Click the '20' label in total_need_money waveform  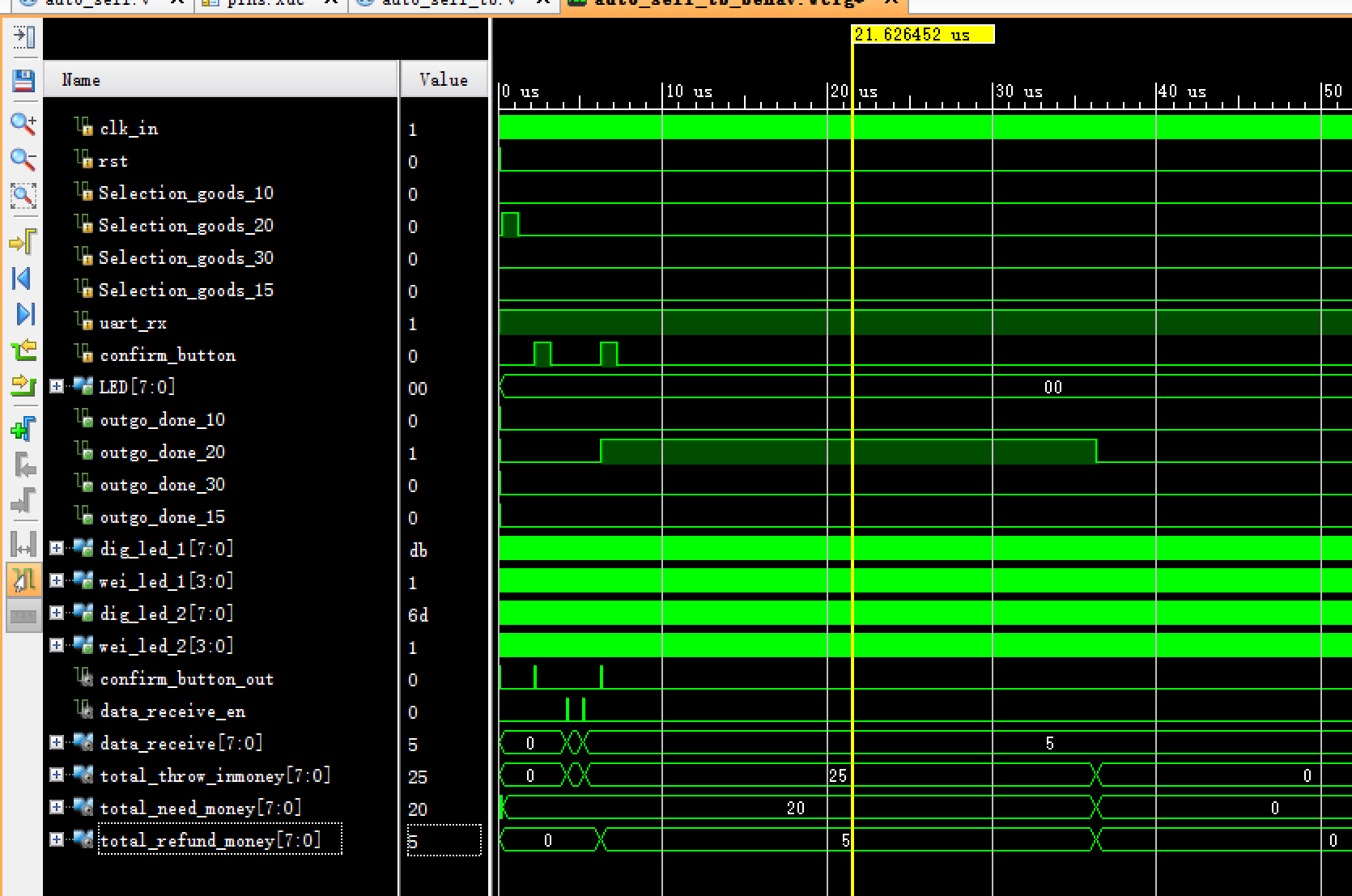tap(795, 808)
